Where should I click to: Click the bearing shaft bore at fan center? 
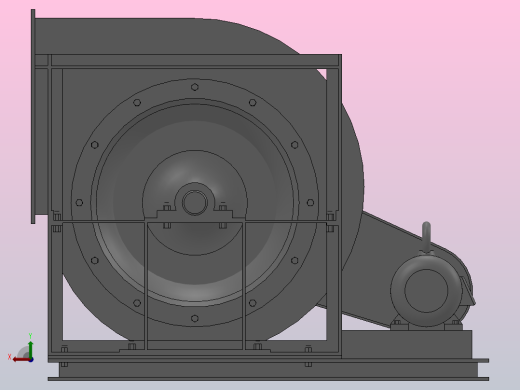[x=195, y=202]
